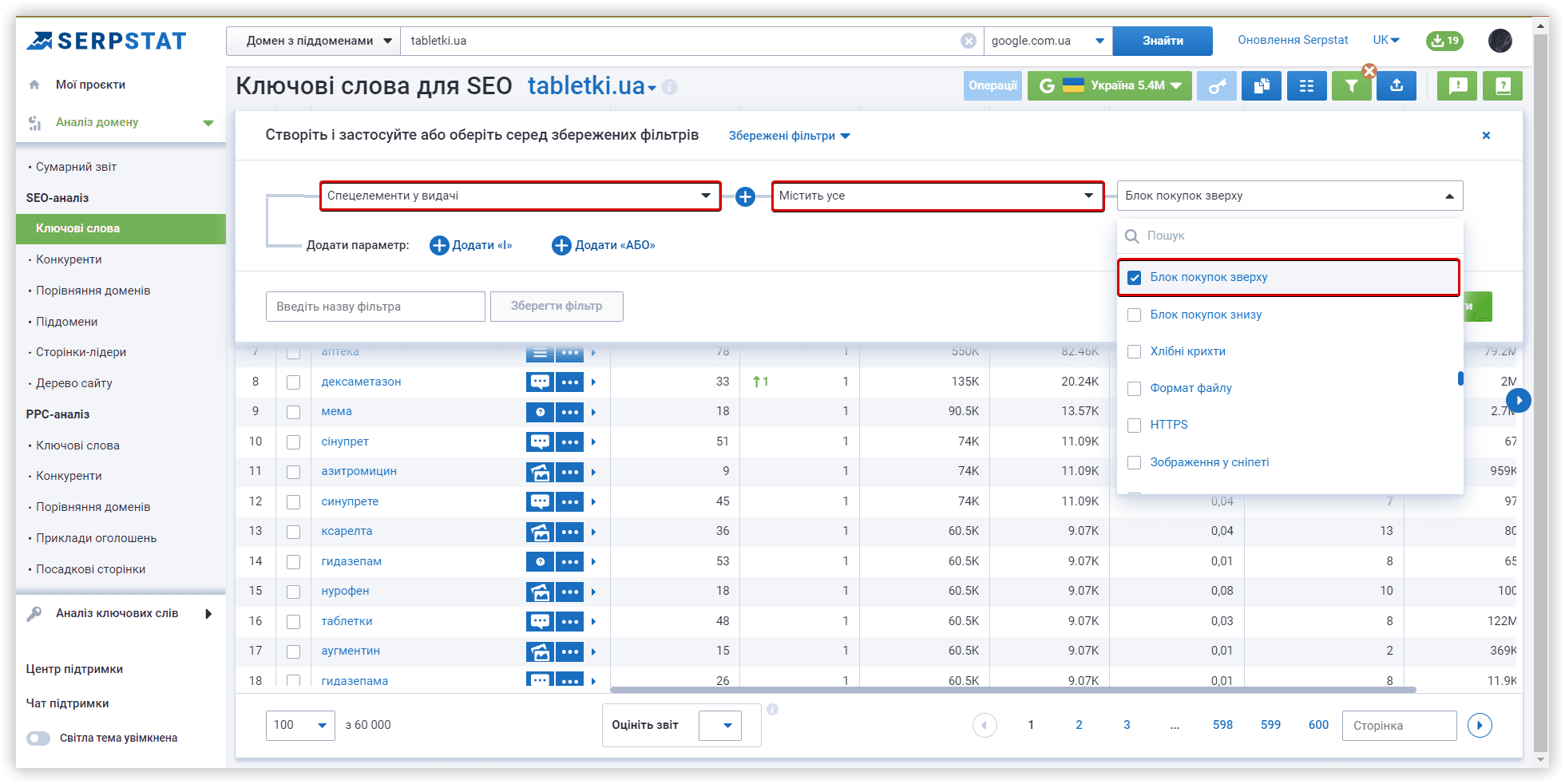Open Дерево сайту in sidebar

click(x=73, y=383)
